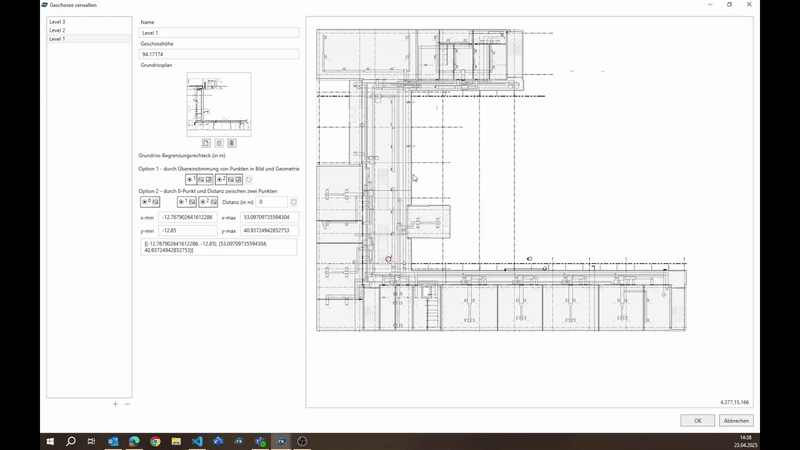Viewport: 800px width, 450px height.
Task: Click the refresh icon next to Option 1
Action: tap(249, 180)
